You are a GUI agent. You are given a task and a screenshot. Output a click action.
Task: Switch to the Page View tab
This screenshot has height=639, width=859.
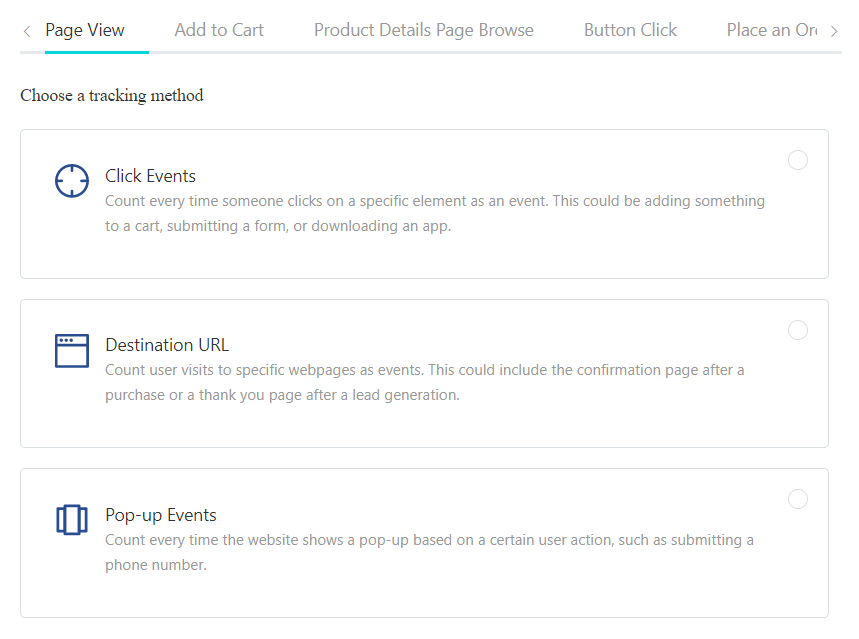point(85,30)
